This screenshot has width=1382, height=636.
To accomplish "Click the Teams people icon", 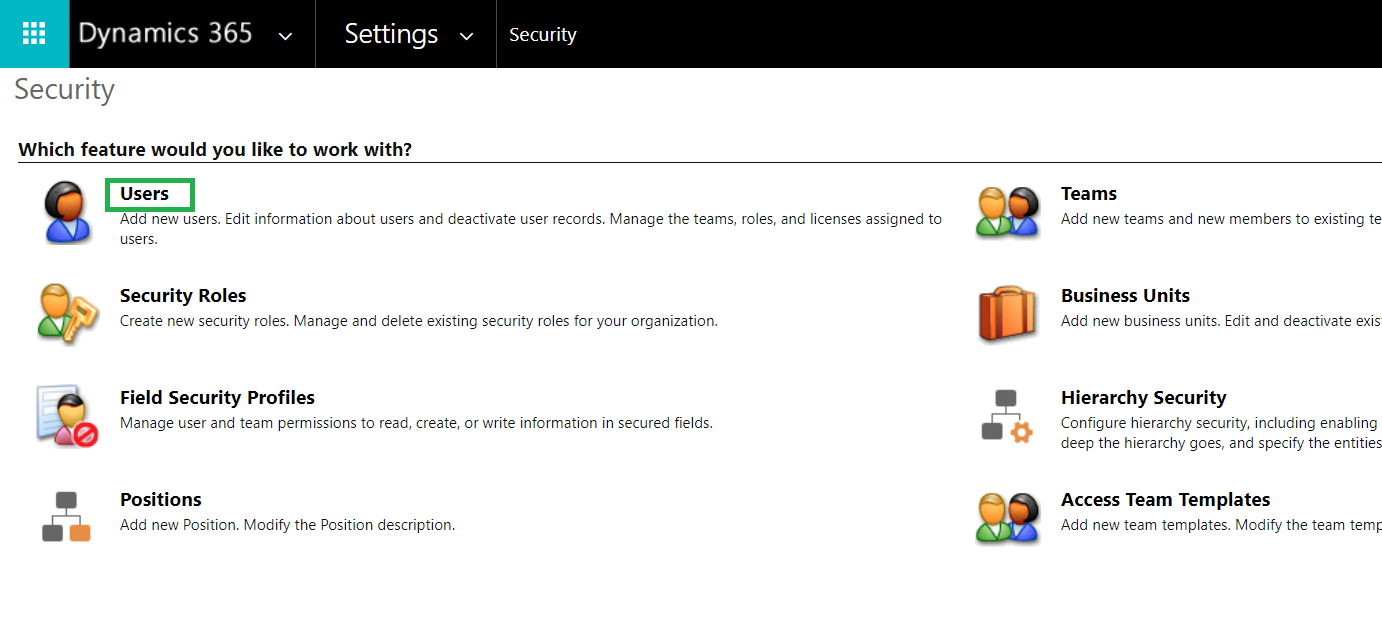I will click(1008, 213).
